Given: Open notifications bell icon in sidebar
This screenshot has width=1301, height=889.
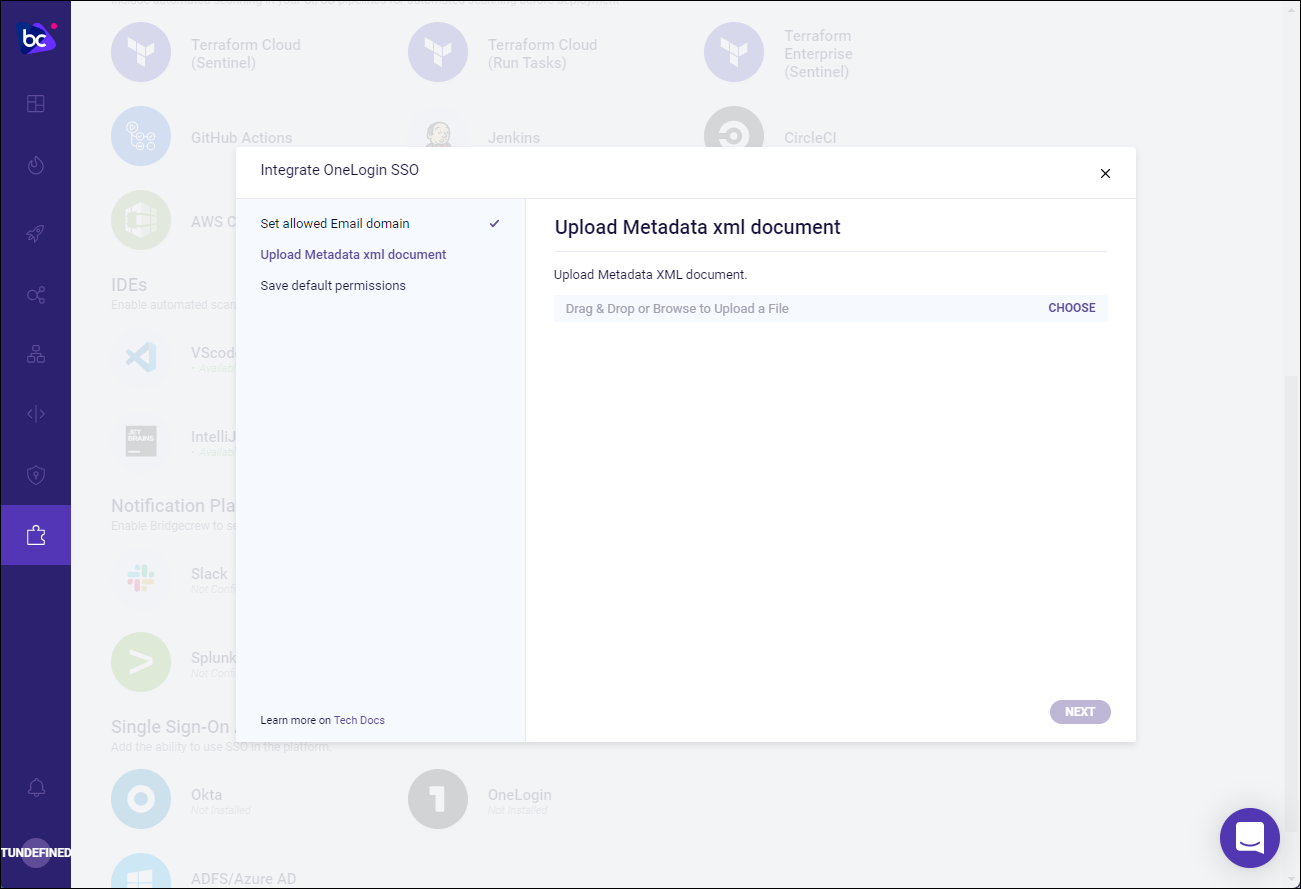Looking at the screenshot, I should pyautogui.click(x=36, y=787).
